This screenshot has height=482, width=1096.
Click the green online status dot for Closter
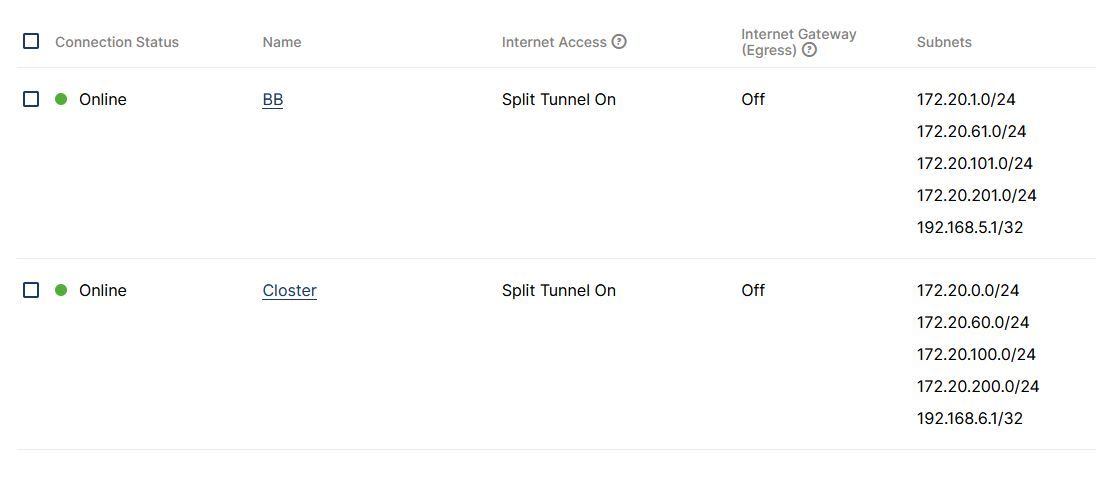click(x=61, y=290)
